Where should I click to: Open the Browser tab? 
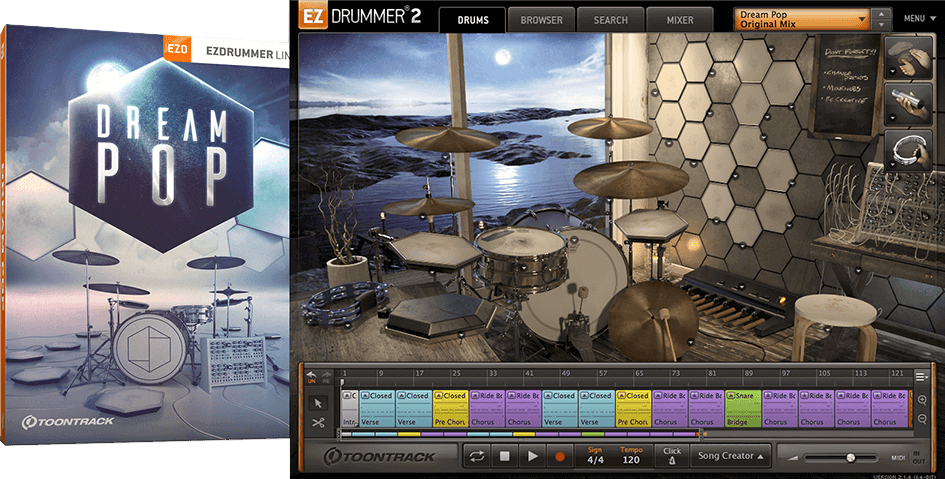541,19
